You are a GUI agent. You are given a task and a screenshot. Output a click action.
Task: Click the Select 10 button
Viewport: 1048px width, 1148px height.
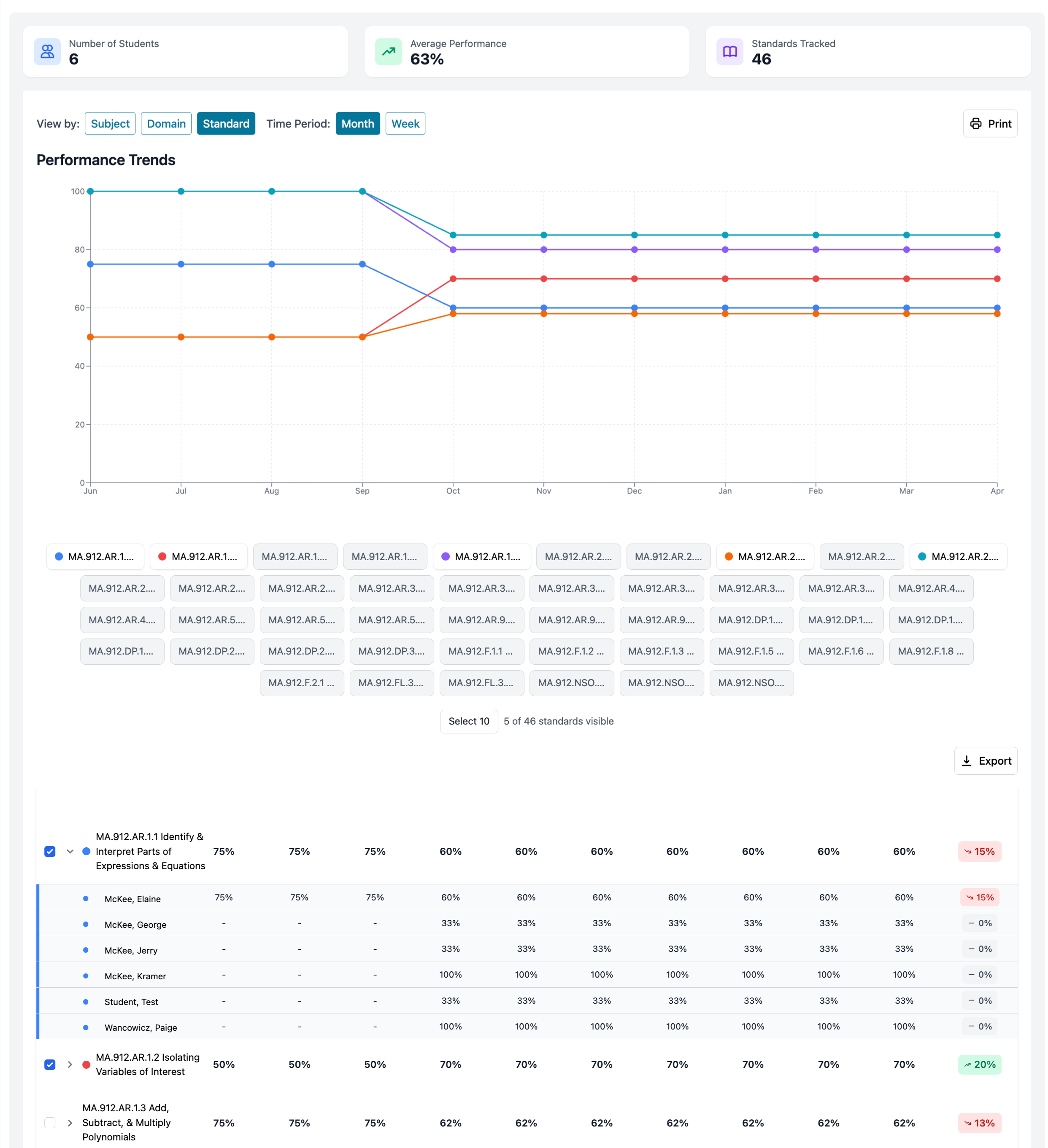(x=468, y=721)
